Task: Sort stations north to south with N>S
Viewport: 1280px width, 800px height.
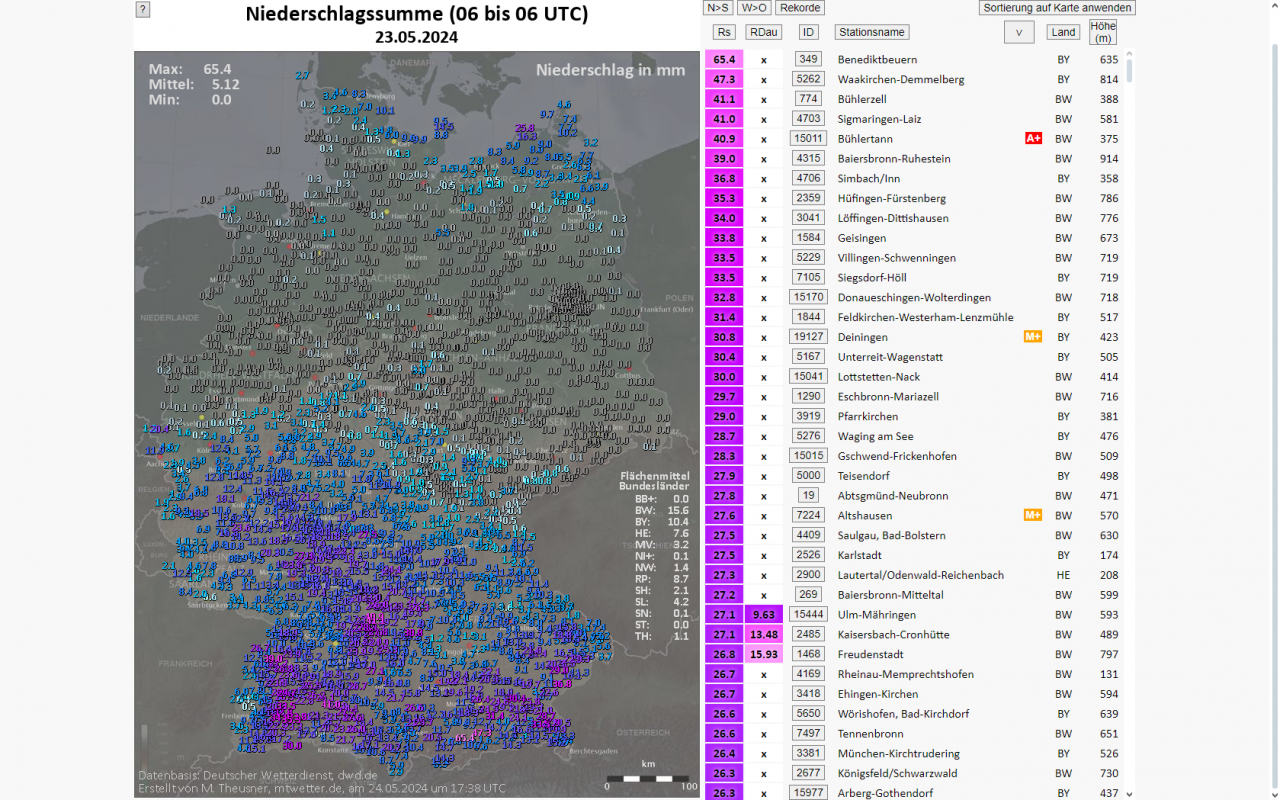Action: (718, 8)
